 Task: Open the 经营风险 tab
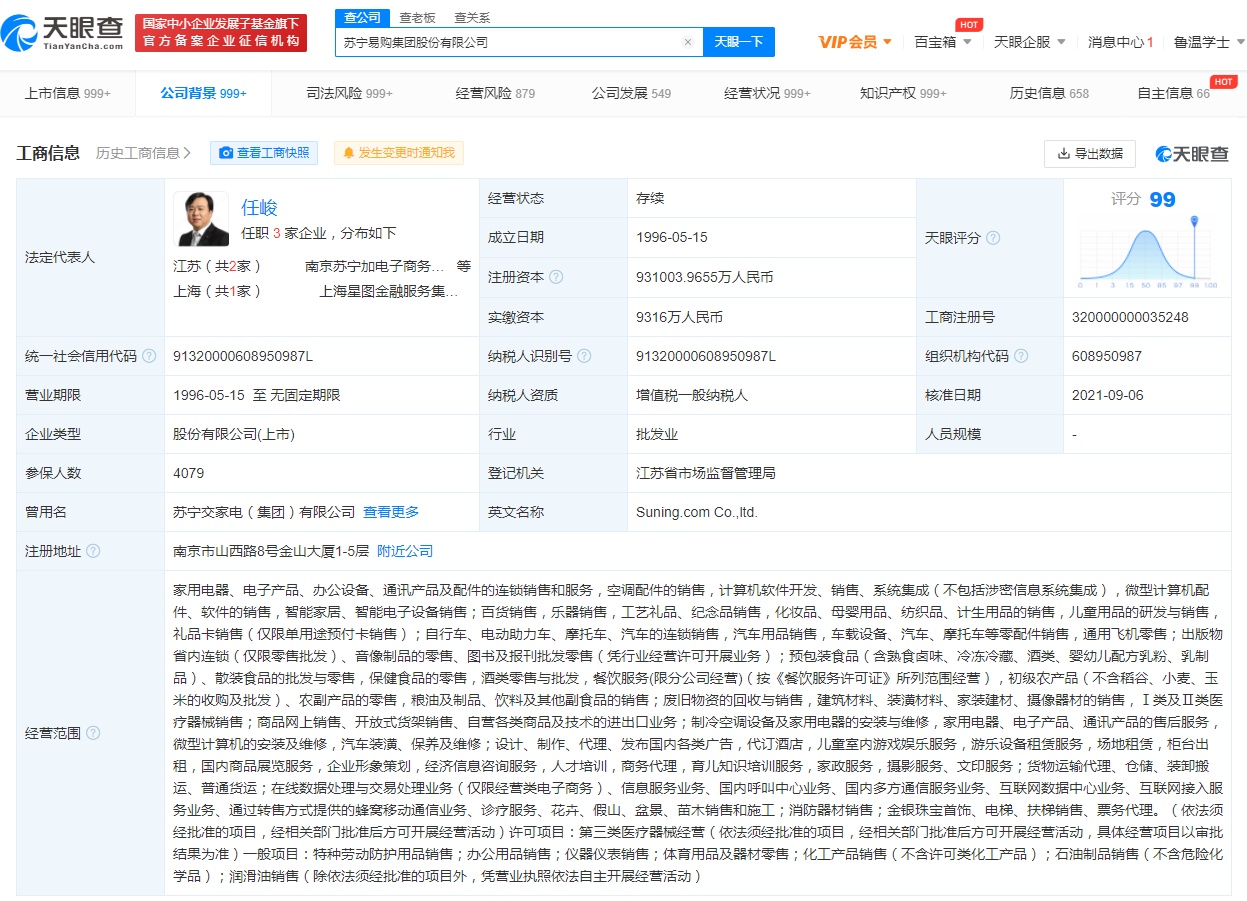click(x=495, y=93)
